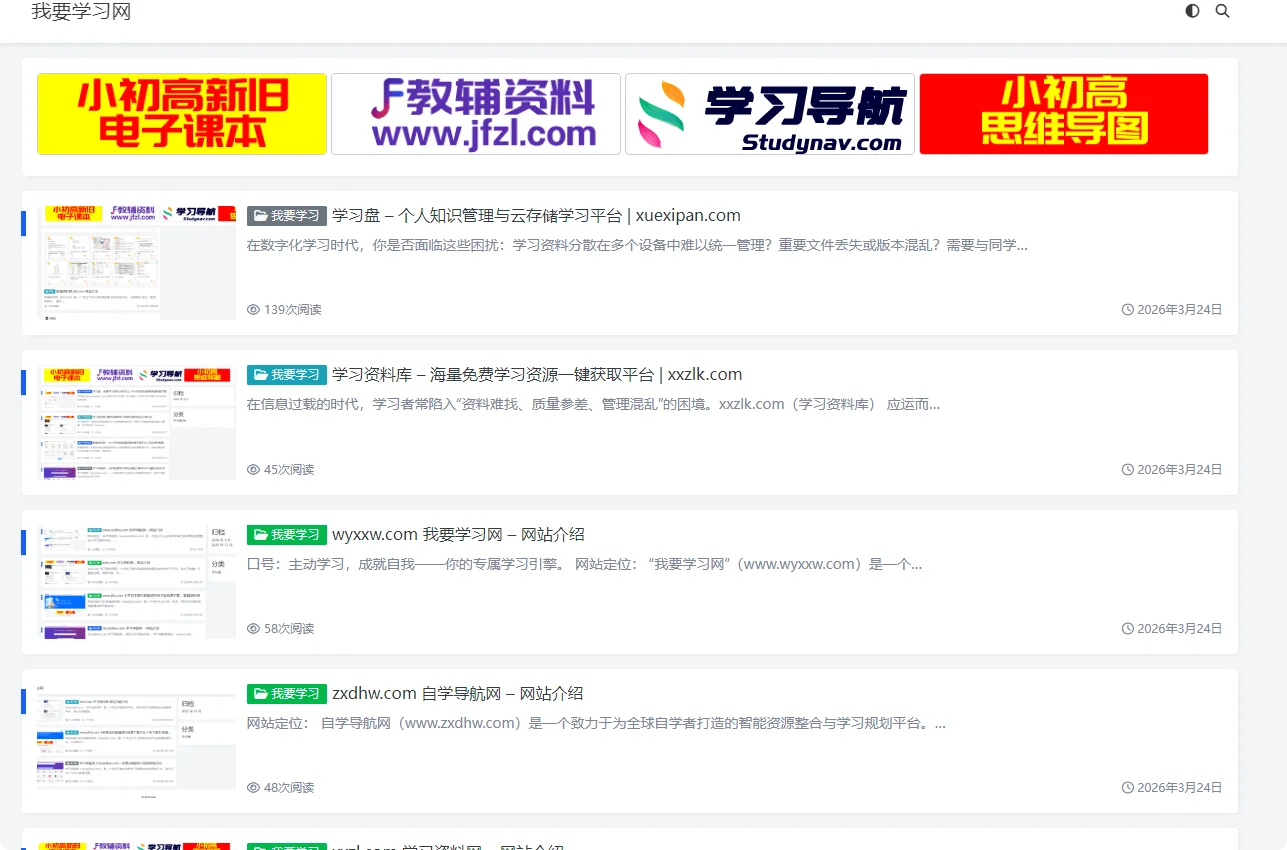Open the 学习资料库 xxzlk.com article title
Screen dimensions: 1287x850
[x=537, y=374]
